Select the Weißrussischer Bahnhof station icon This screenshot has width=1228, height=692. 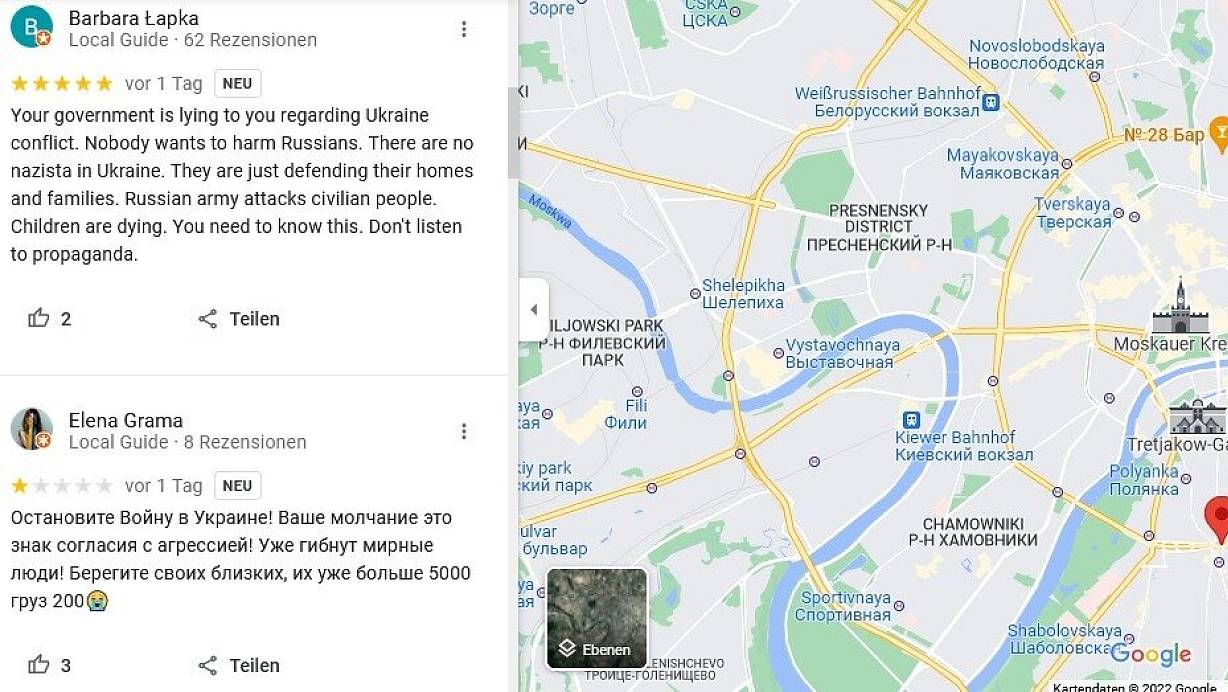pos(991,102)
